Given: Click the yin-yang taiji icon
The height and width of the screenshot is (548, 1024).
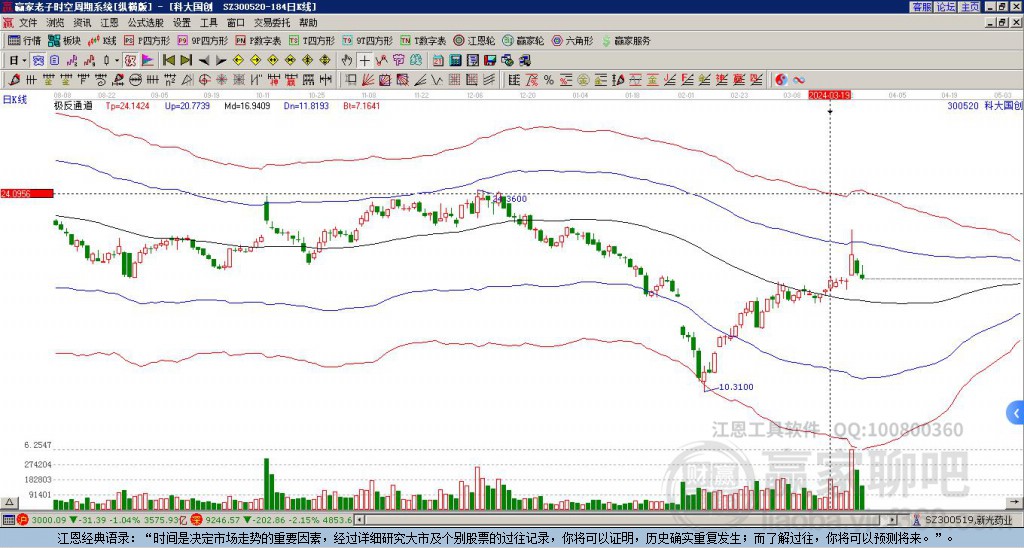Looking at the screenshot, I should click(781, 80).
